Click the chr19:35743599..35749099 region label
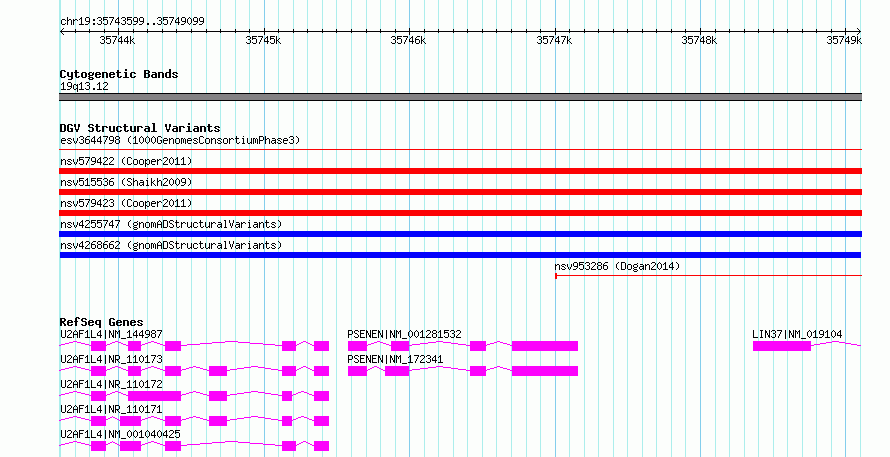 pos(132,21)
